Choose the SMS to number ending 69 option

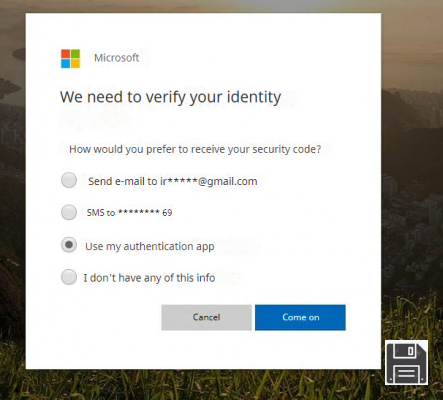(x=69, y=212)
